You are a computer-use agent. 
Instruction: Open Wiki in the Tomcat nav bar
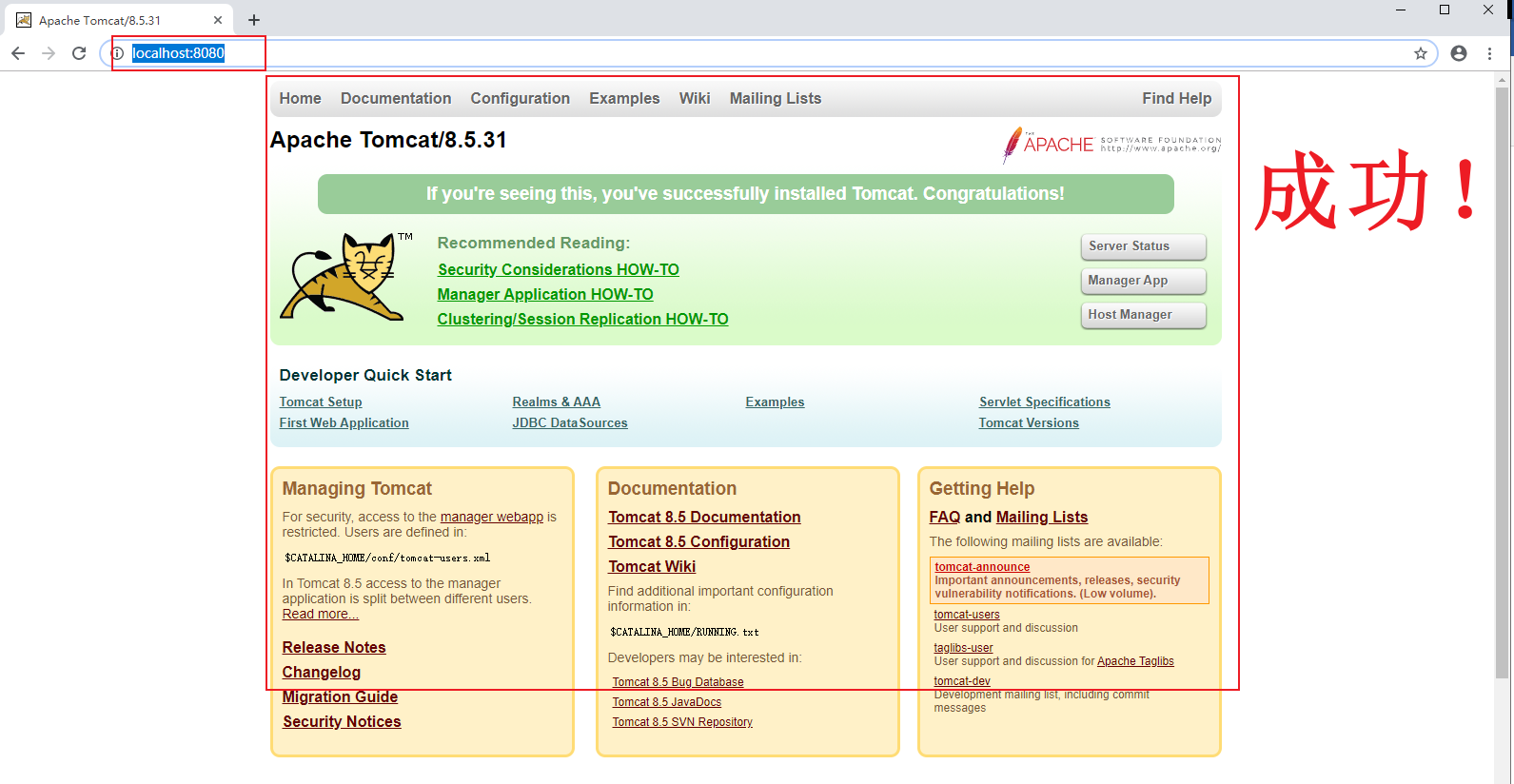click(x=695, y=98)
